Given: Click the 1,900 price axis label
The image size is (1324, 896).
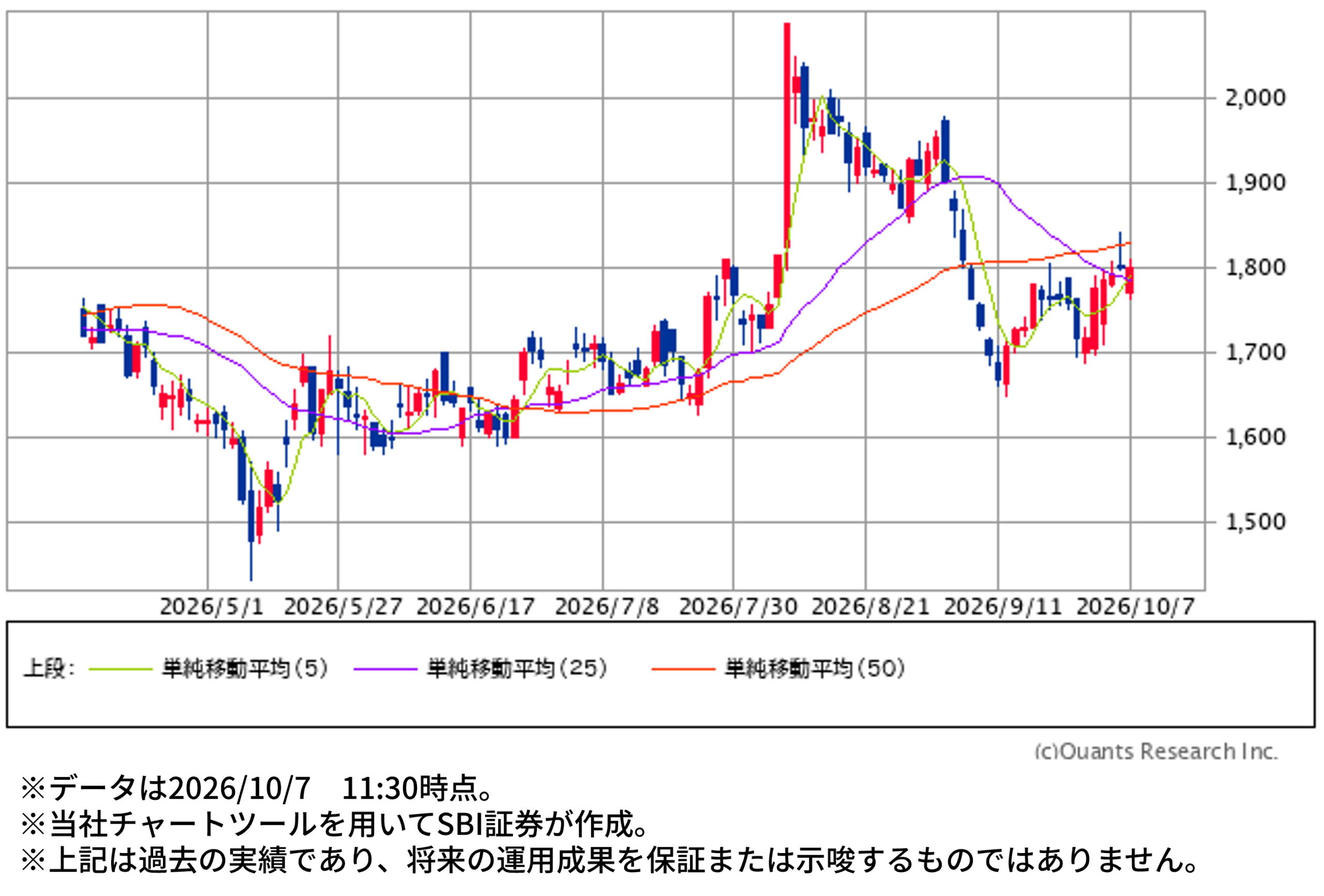Looking at the screenshot, I should pos(1255,183).
